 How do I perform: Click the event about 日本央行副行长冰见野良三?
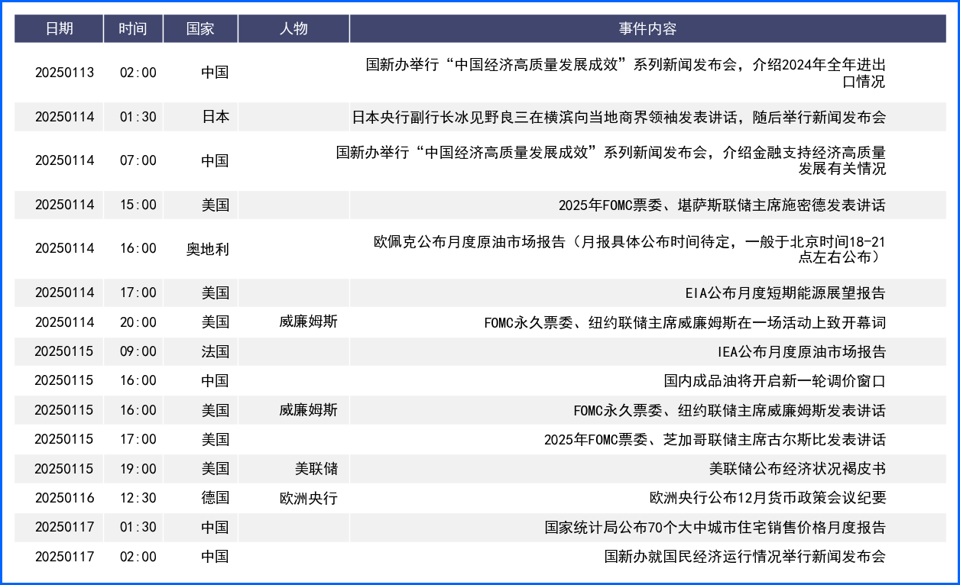tap(618, 117)
